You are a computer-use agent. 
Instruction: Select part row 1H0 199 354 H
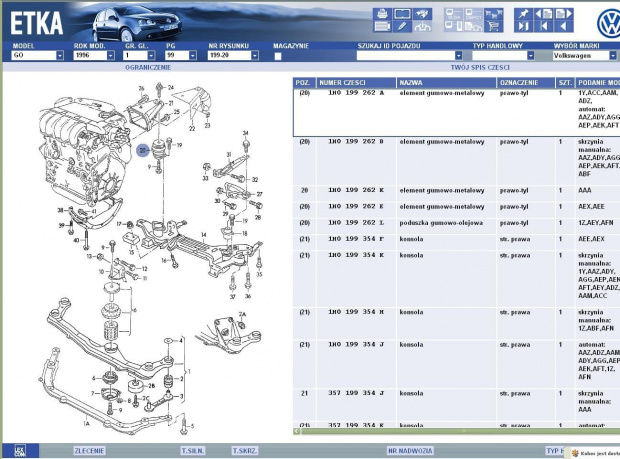[457, 323]
